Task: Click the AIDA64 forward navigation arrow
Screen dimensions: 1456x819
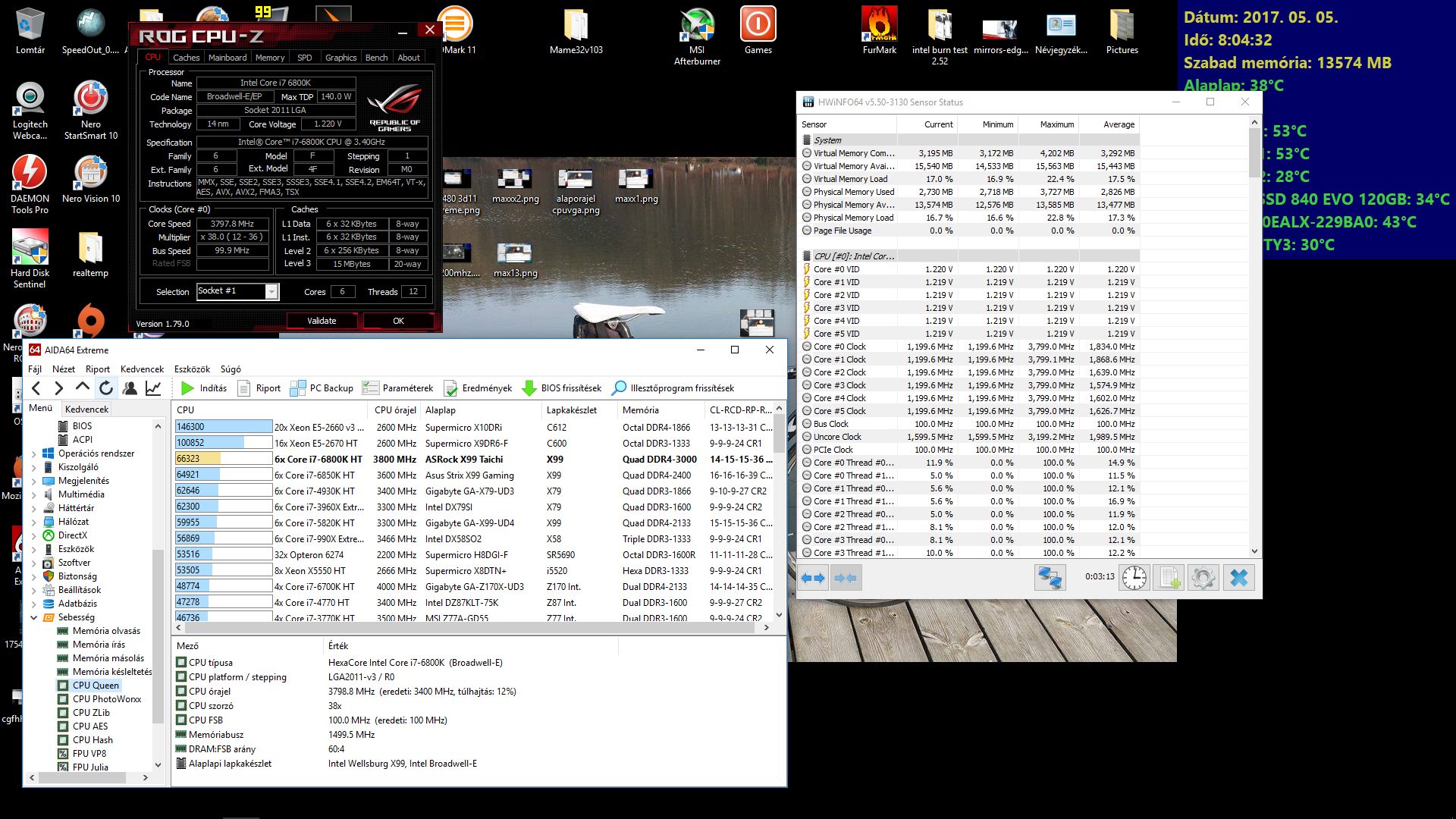Action: (x=58, y=388)
